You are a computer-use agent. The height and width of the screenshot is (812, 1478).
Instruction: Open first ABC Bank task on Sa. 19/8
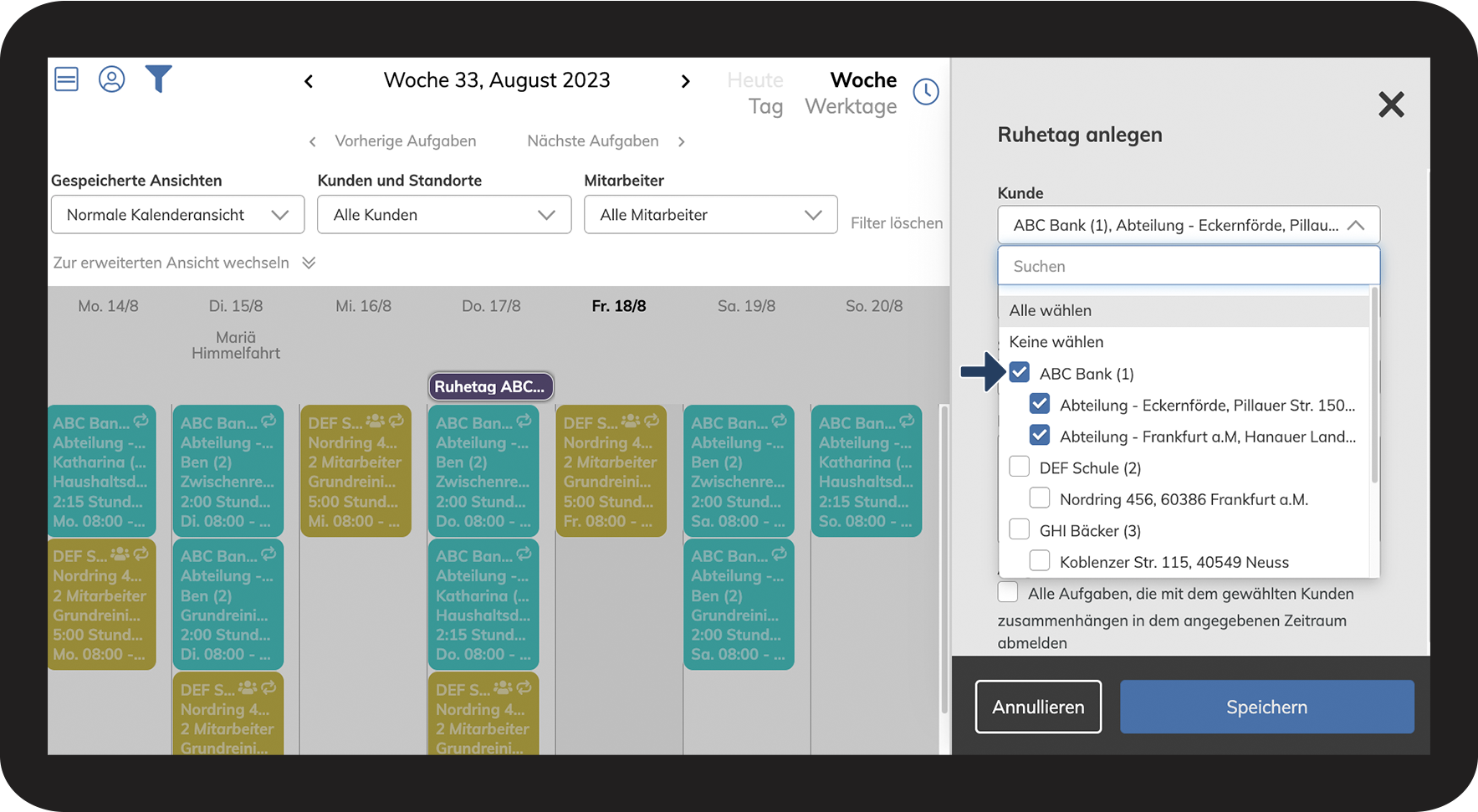tap(739, 471)
